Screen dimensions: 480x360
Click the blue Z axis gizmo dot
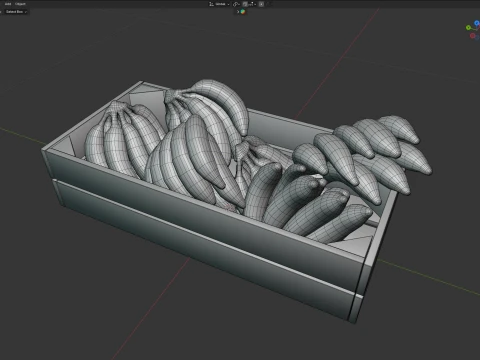(477, 23)
